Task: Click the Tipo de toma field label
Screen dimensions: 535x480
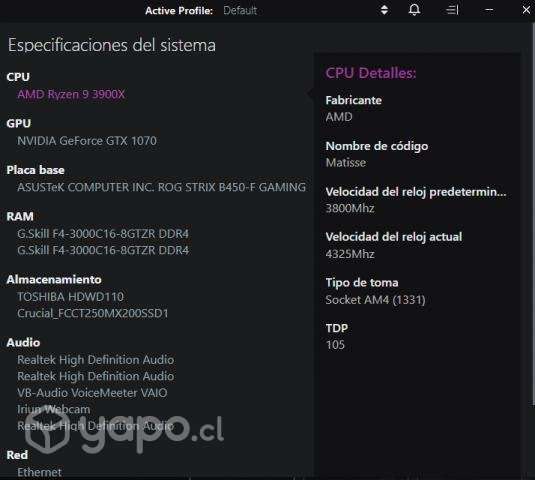Action: click(362, 282)
